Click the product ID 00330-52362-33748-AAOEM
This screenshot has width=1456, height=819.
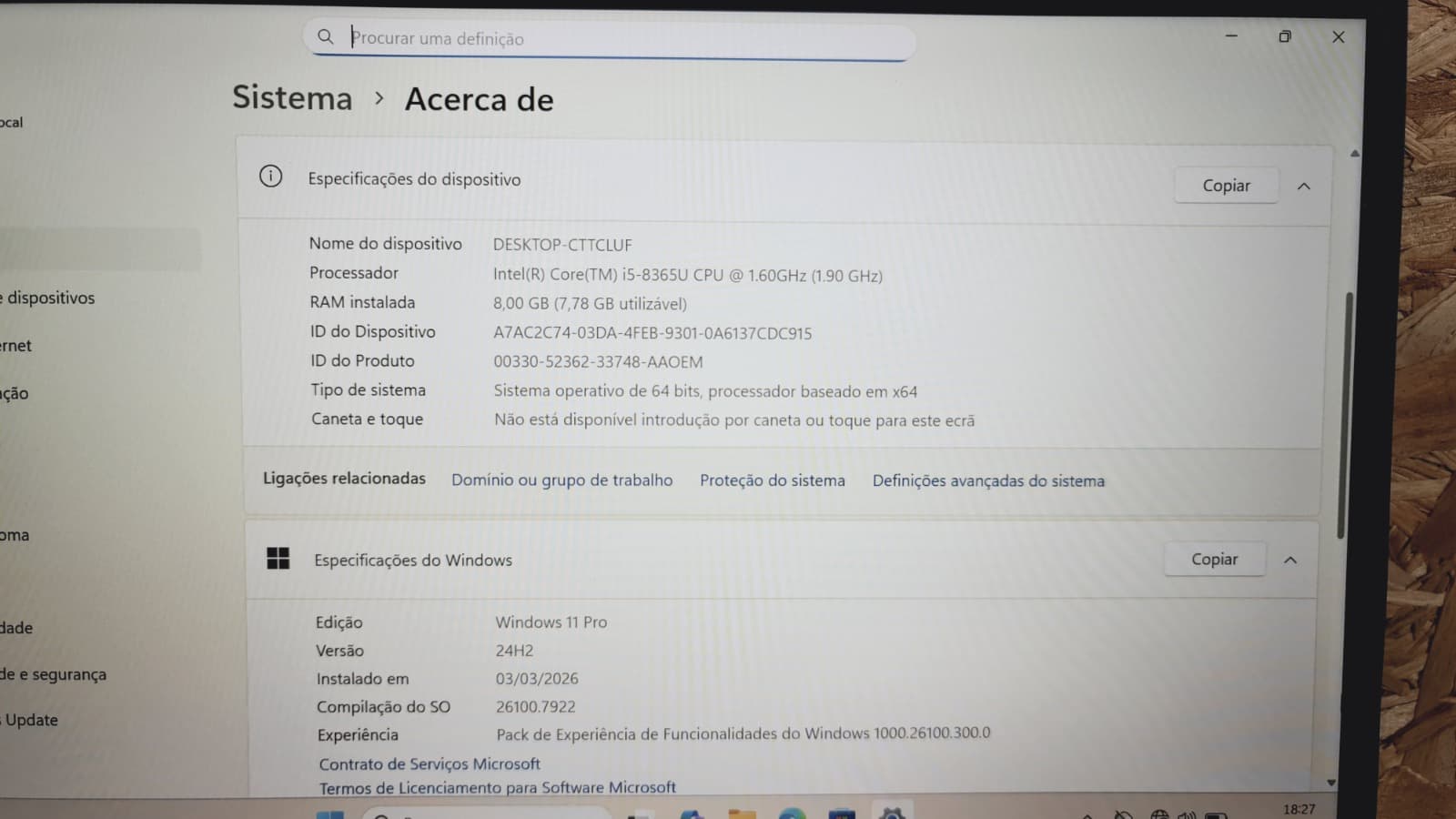click(x=598, y=362)
